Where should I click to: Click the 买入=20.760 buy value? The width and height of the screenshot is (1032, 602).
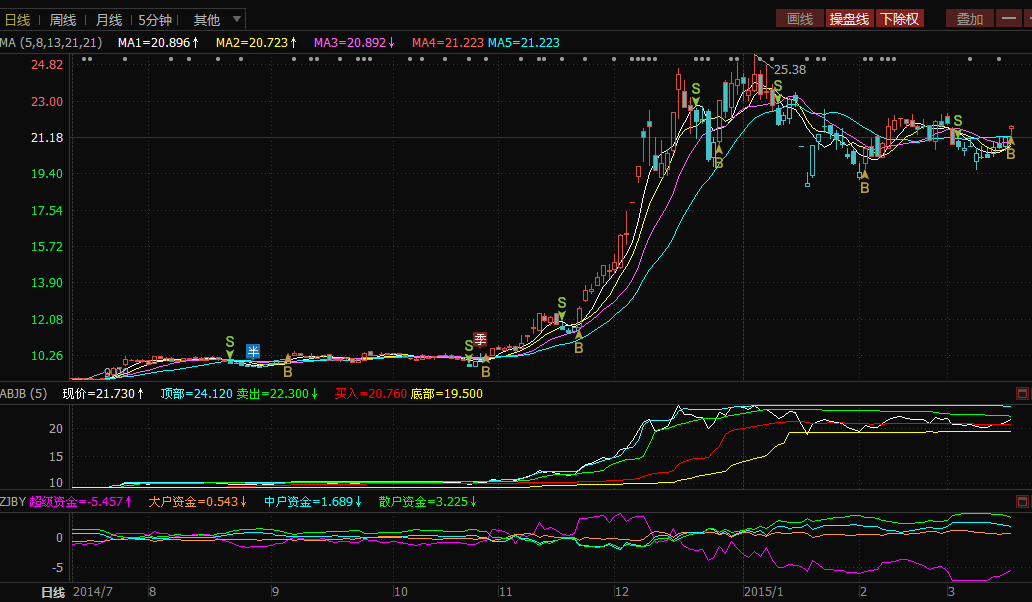point(371,393)
